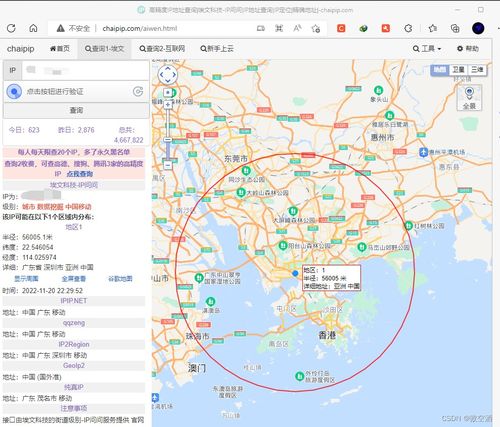This screenshot has height=427, width=500.
Task: Click the 显示周围 link
Action: coord(26,279)
